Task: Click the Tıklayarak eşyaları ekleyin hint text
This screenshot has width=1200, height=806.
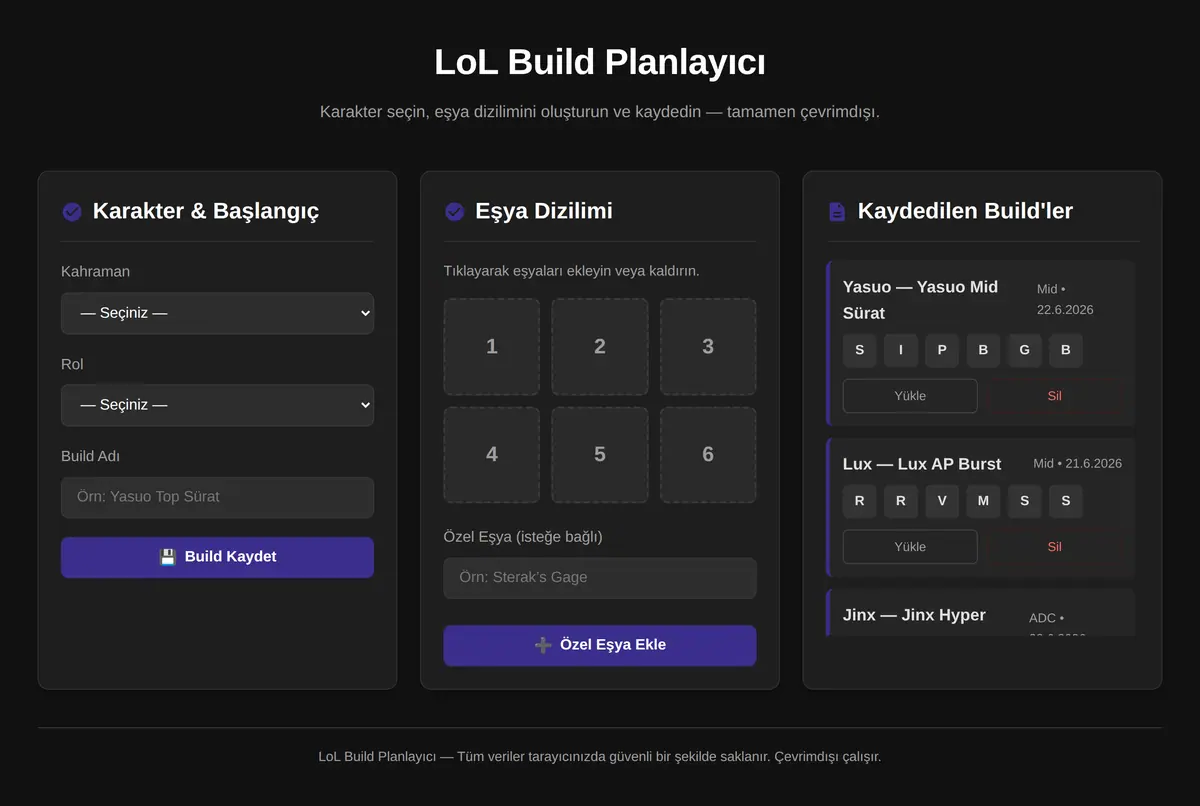Action: [x=571, y=271]
